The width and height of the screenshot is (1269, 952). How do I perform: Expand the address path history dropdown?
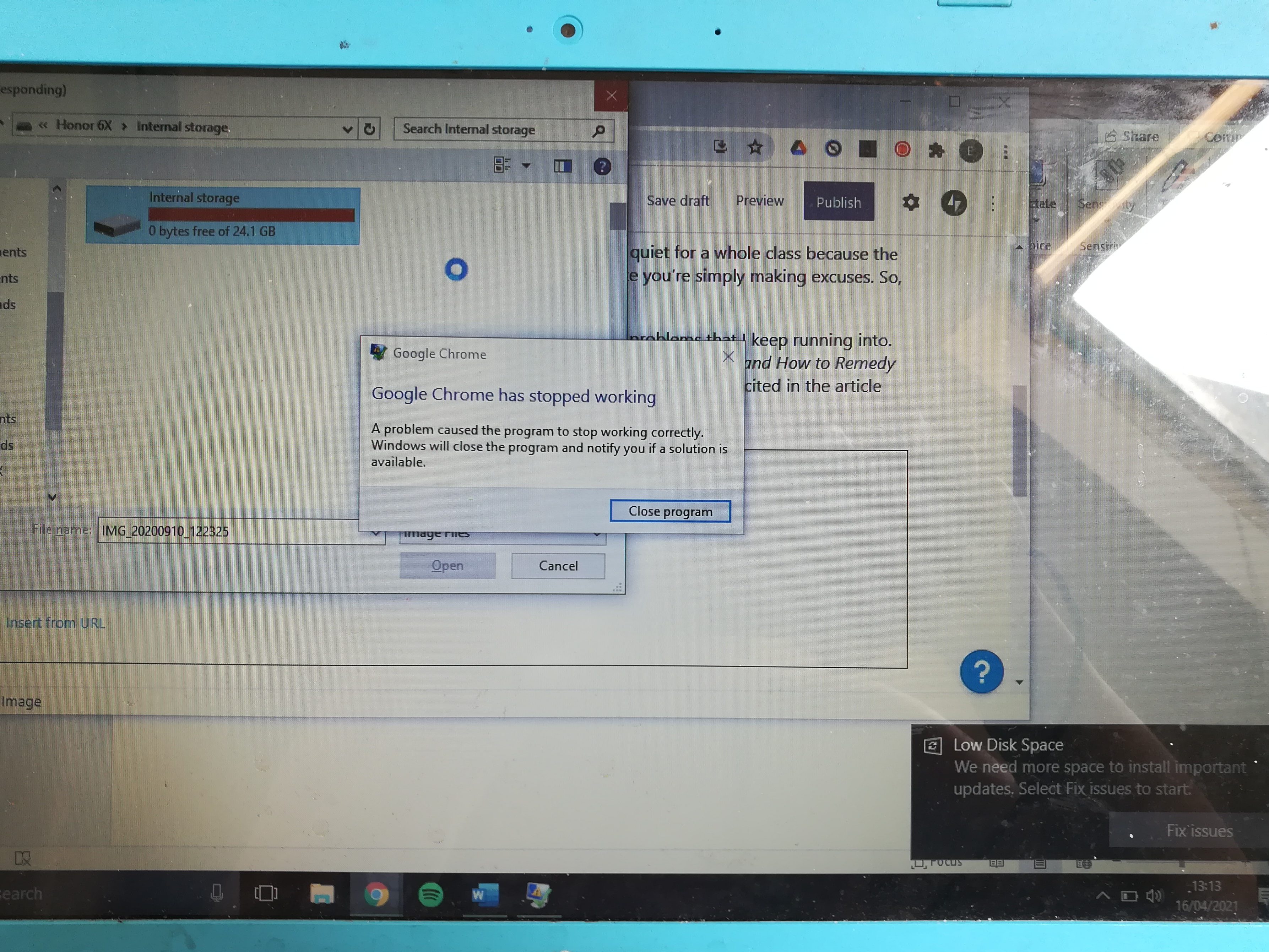click(x=347, y=129)
